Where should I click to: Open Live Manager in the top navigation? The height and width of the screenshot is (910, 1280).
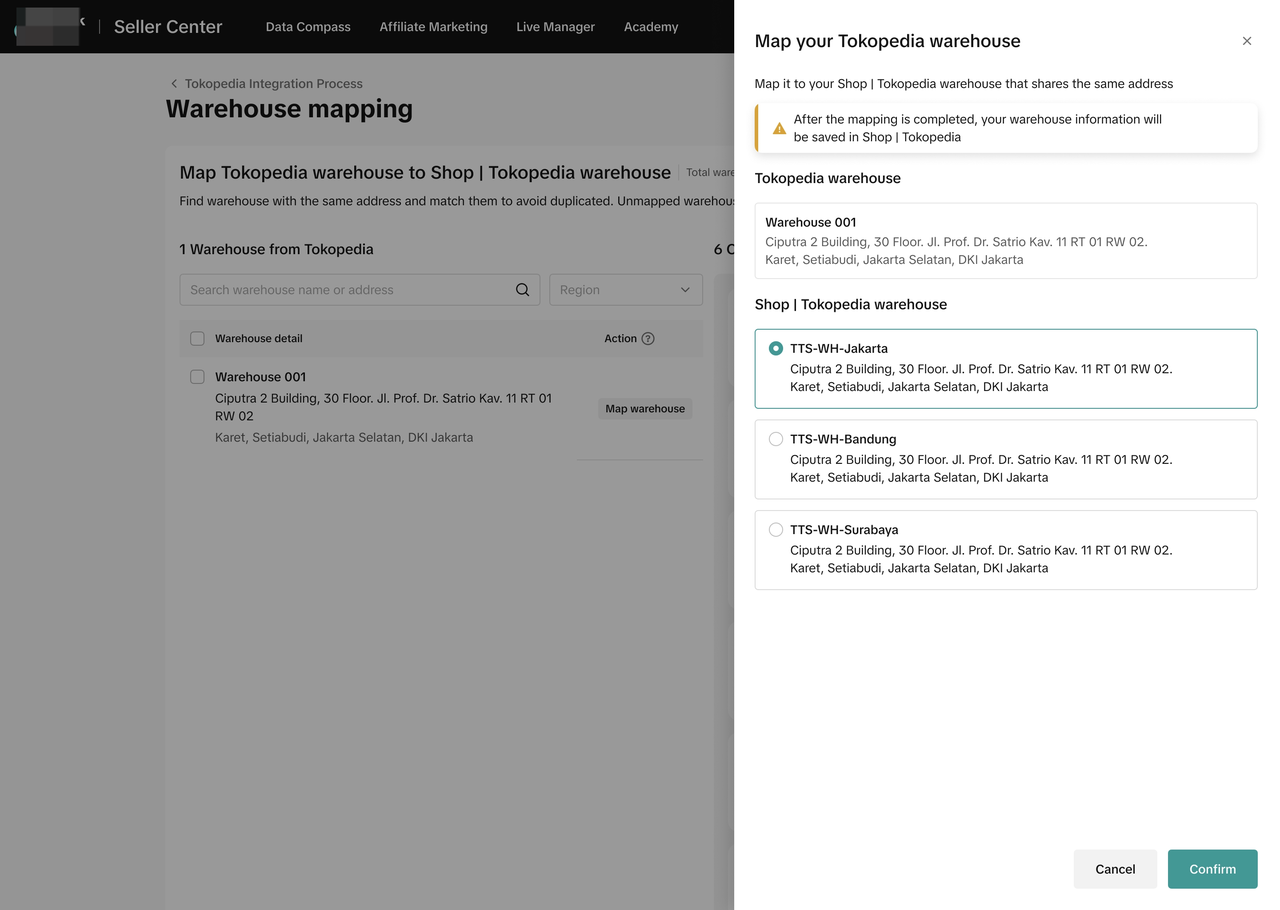[555, 27]
